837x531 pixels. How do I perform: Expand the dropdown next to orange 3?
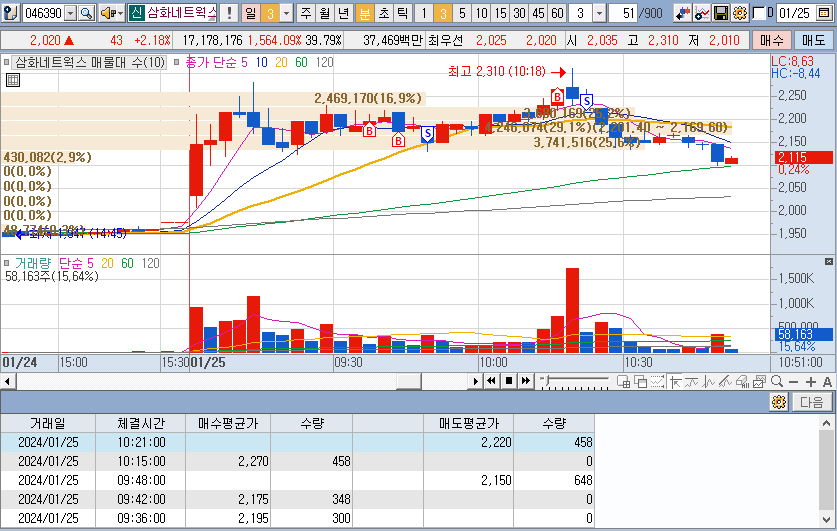pyautogui.click(x=287, y=13)
